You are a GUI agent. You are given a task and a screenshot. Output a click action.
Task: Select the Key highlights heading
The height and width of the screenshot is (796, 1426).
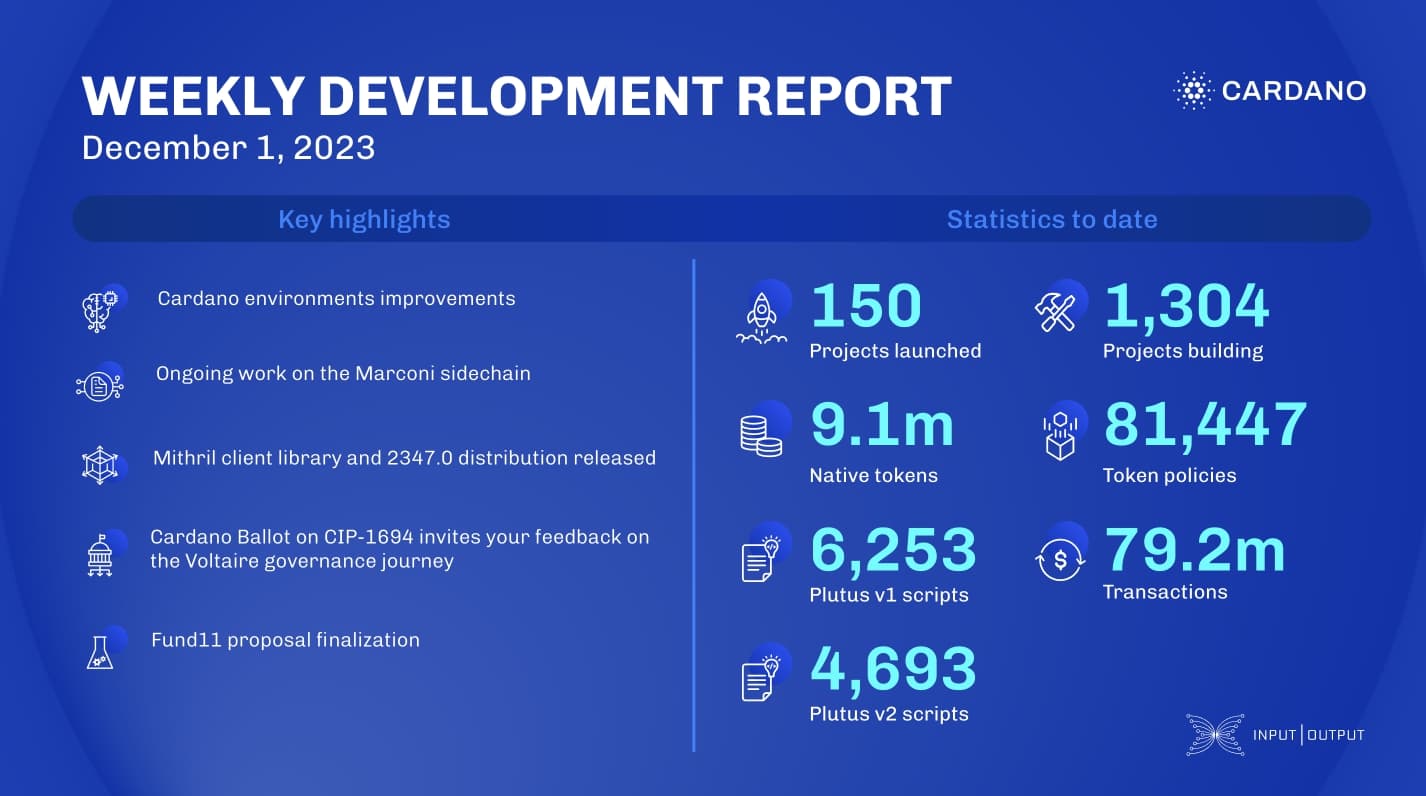click(364, 219)
